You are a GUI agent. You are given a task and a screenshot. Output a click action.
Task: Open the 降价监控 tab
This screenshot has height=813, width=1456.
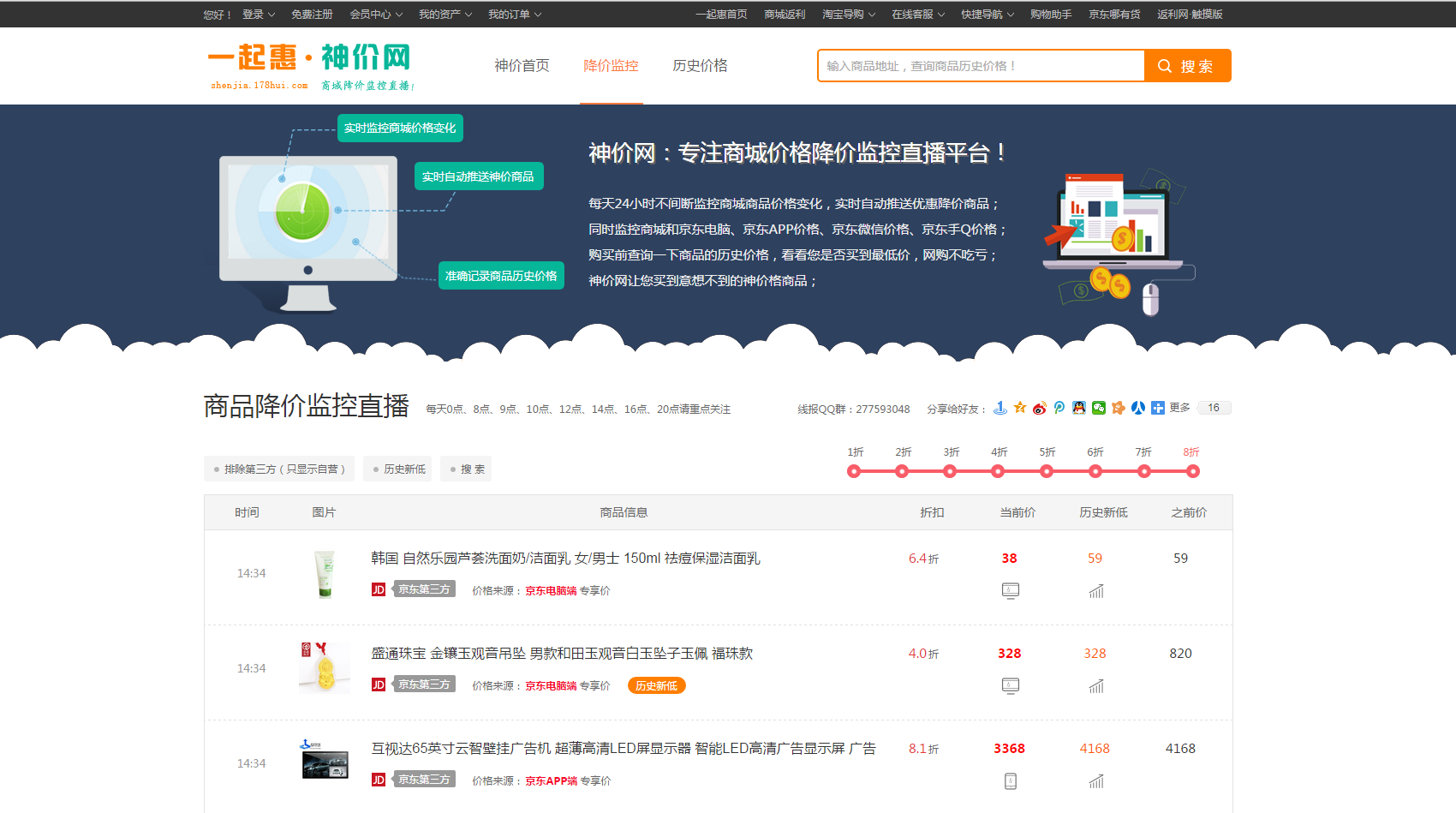click(611, 66)
